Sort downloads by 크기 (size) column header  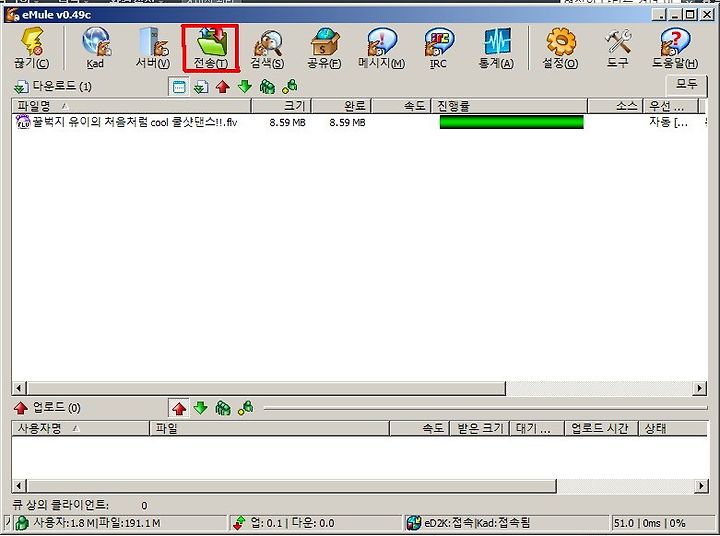281,106
